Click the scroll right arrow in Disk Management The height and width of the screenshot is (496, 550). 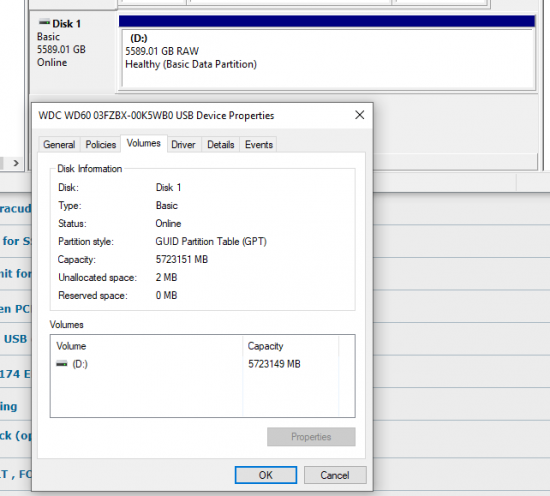16,163
